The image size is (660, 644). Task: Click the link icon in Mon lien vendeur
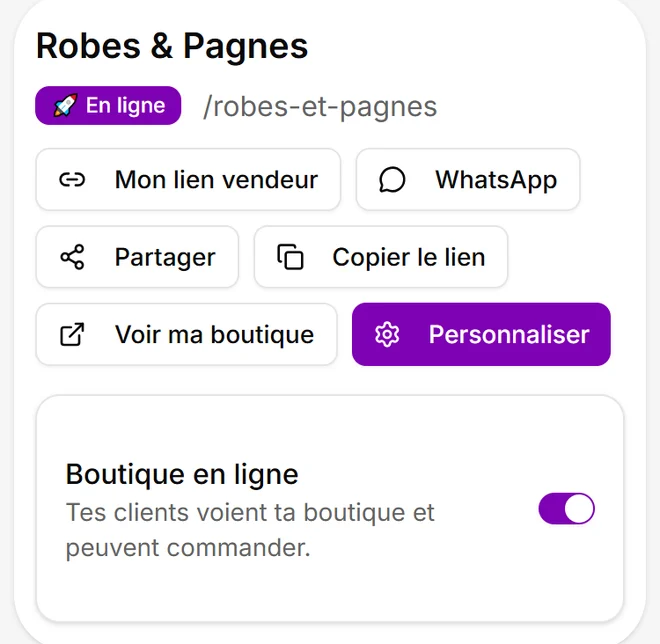click(72, 180)
